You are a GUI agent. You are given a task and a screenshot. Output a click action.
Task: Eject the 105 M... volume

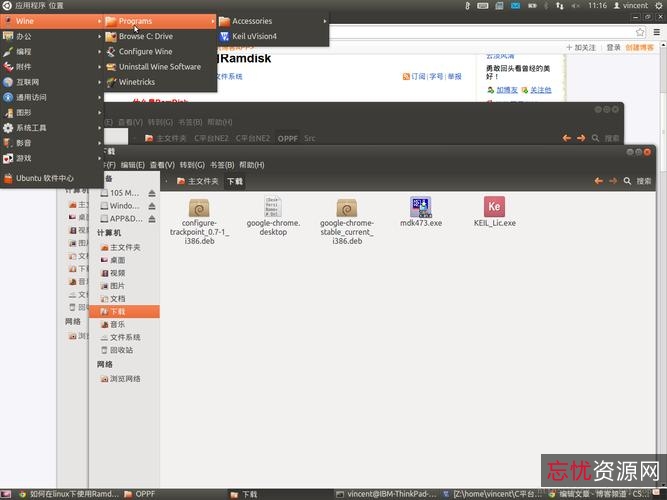coord(152,193)
